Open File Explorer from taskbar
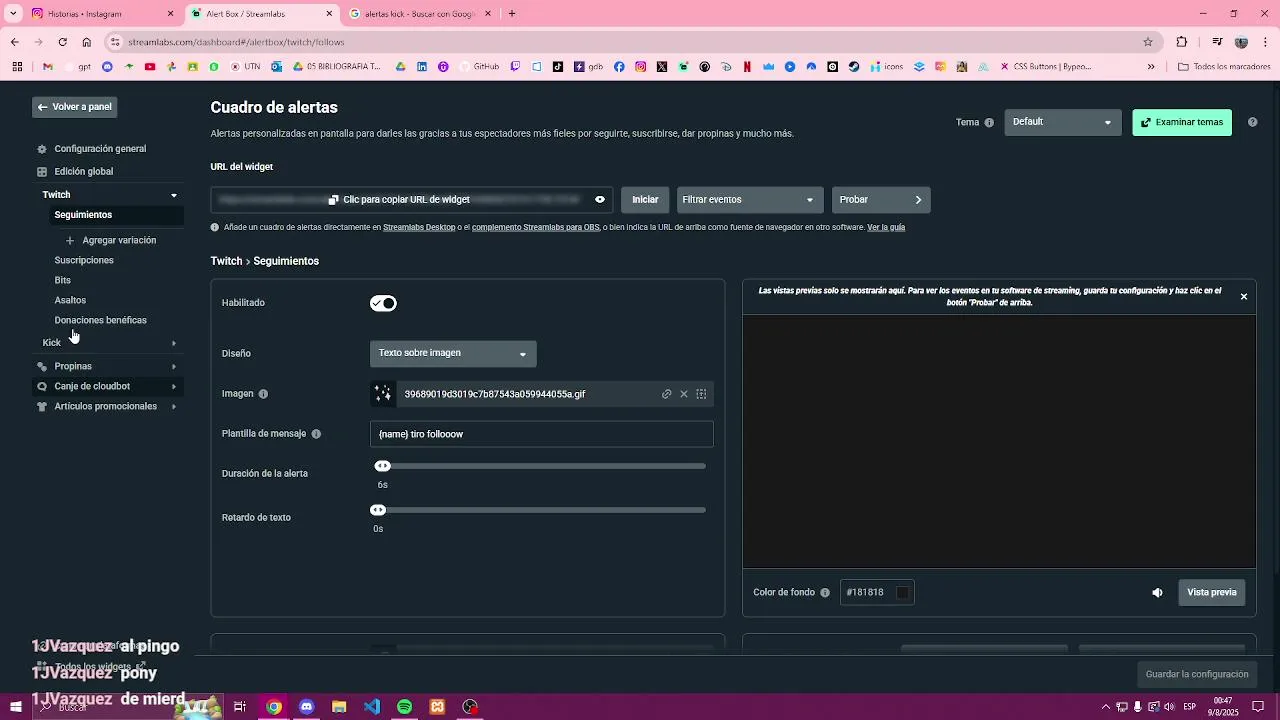 tap(339, 707)
